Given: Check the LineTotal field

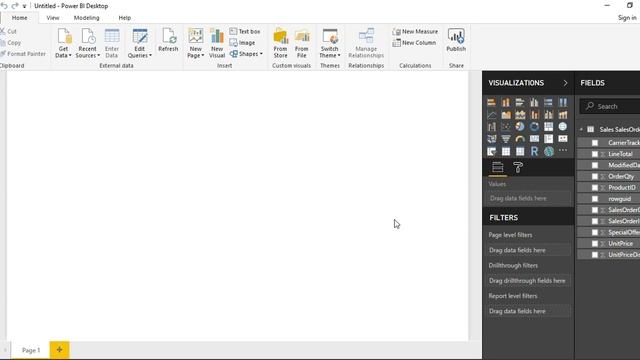Looking at the screenshot, I should tap(595, 154).
